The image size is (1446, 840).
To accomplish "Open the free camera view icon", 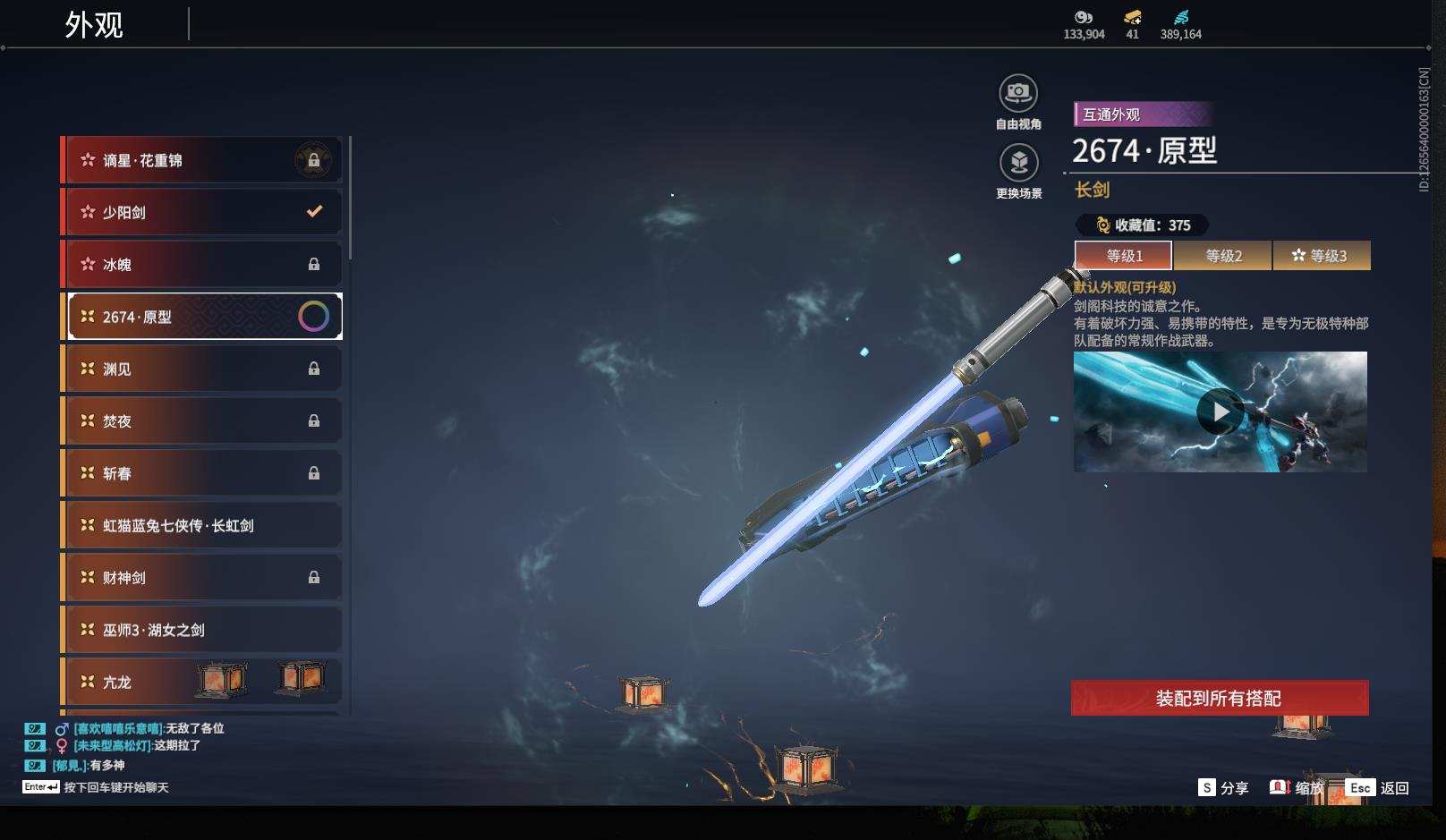I will 1018,93.
